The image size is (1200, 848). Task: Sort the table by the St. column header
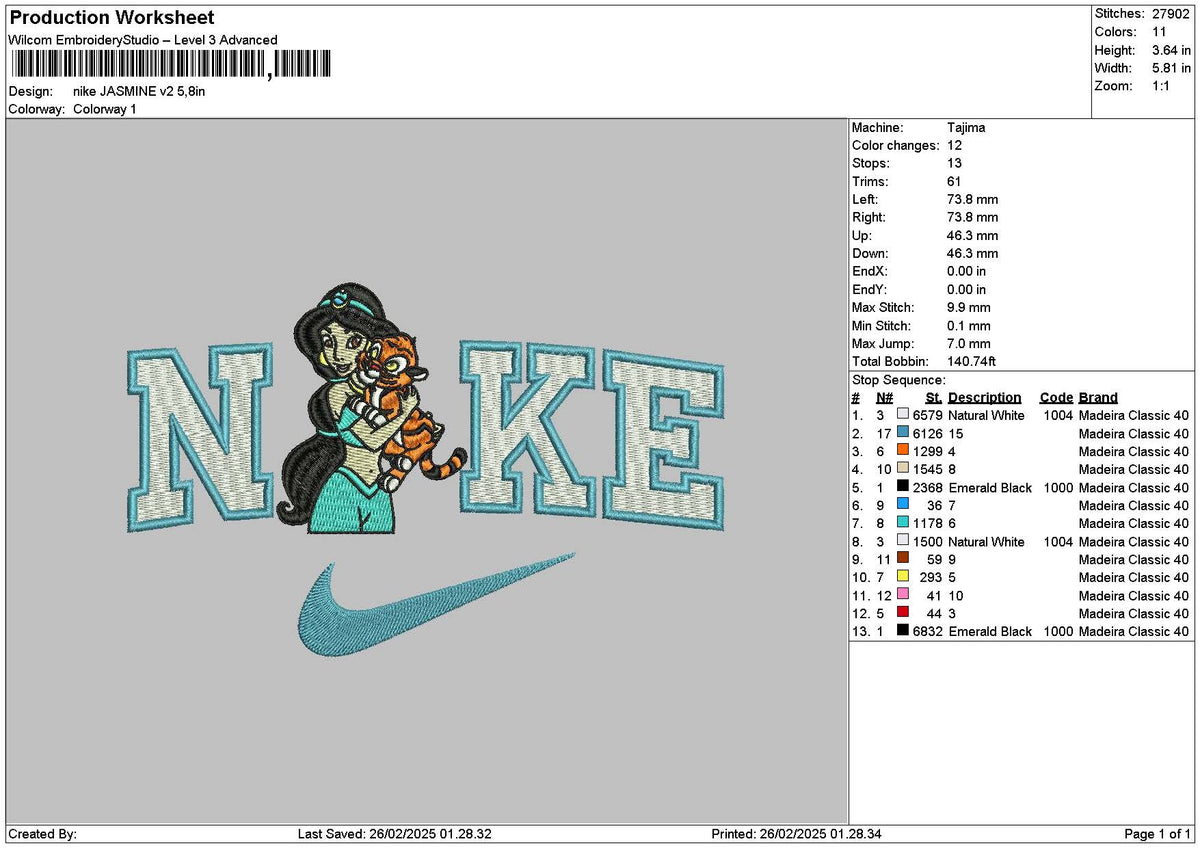[931, 397]
